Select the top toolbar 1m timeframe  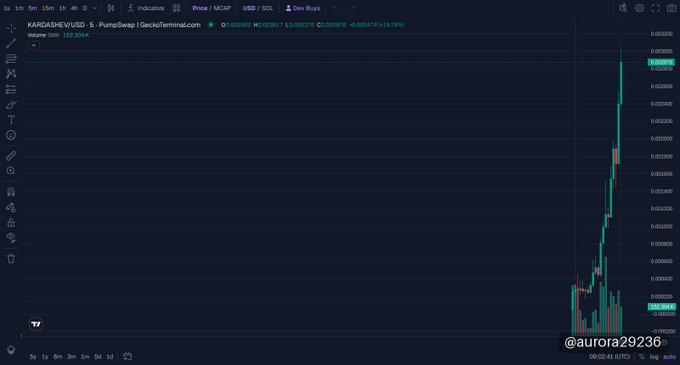(19, 8)
